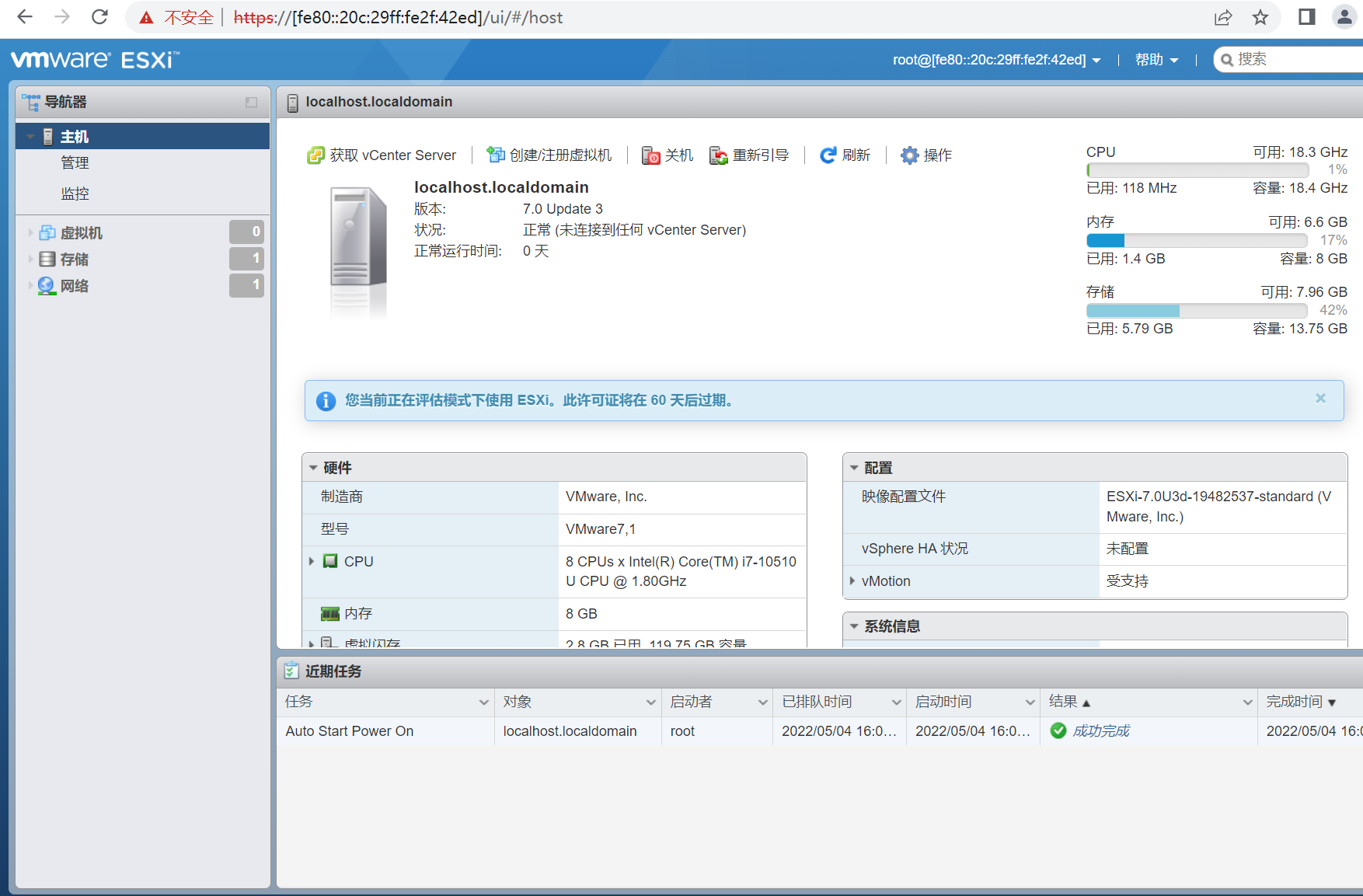
Task: Click the info icon in evaluation notice
Action: 326,401
